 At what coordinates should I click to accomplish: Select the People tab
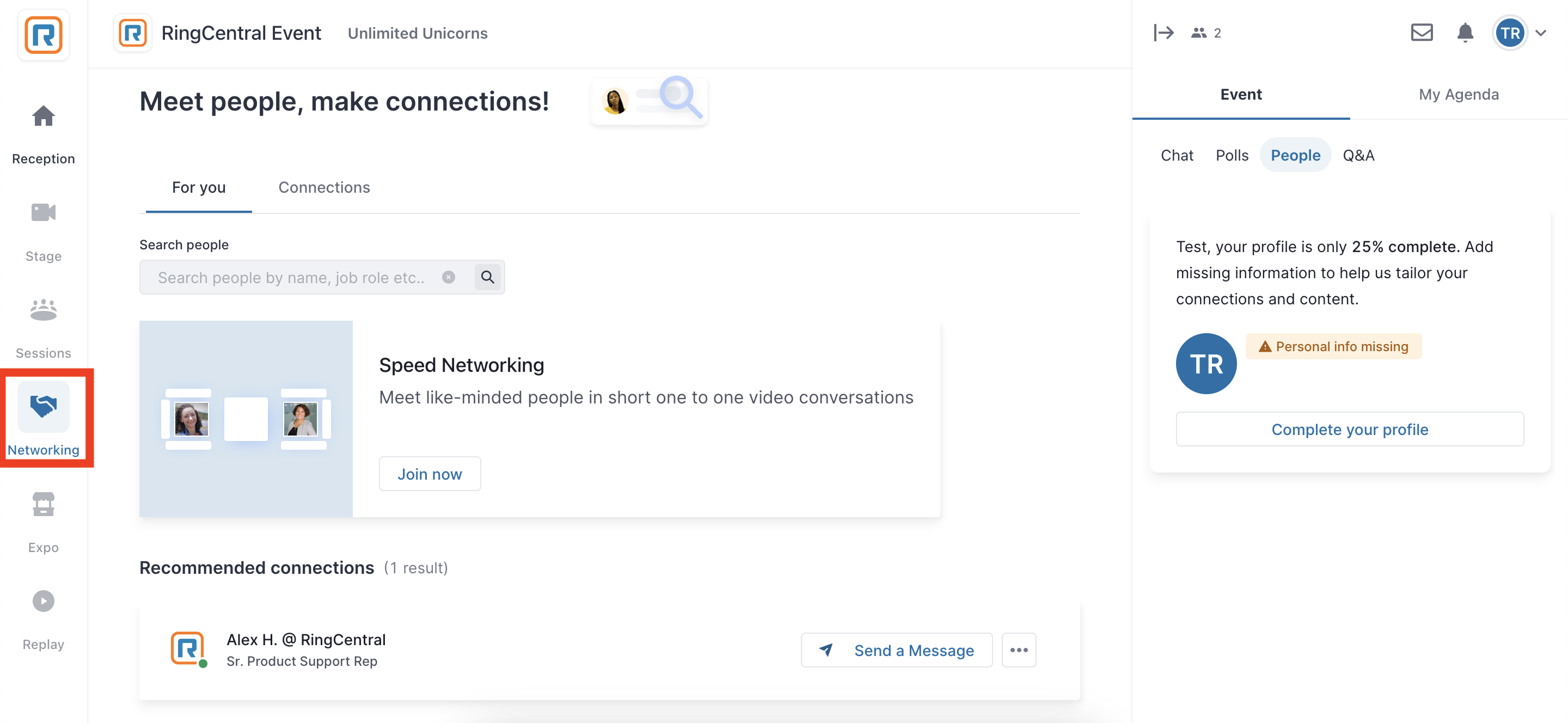click(1295, 155)
